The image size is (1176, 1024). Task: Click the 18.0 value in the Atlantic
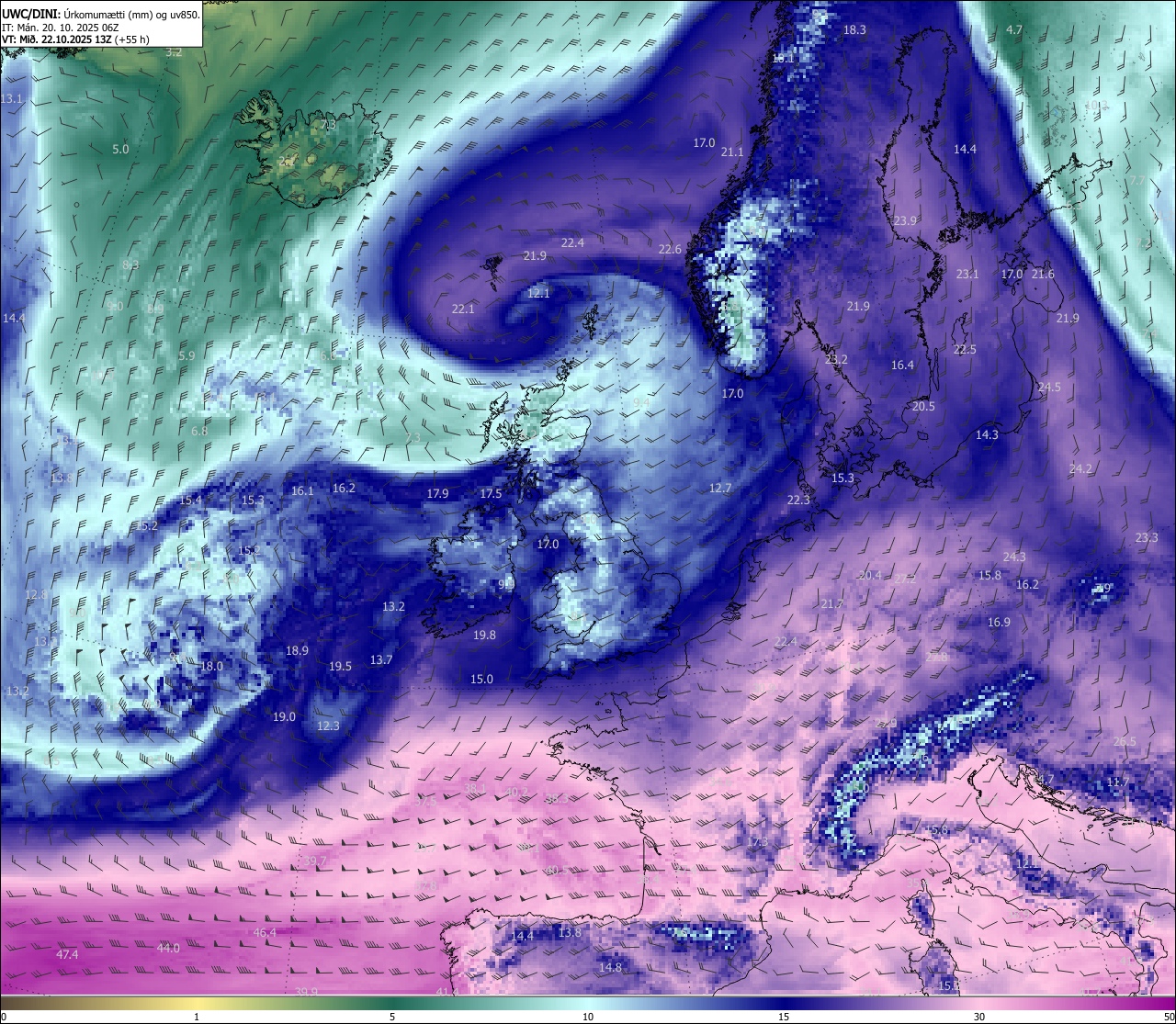point(211,667)
